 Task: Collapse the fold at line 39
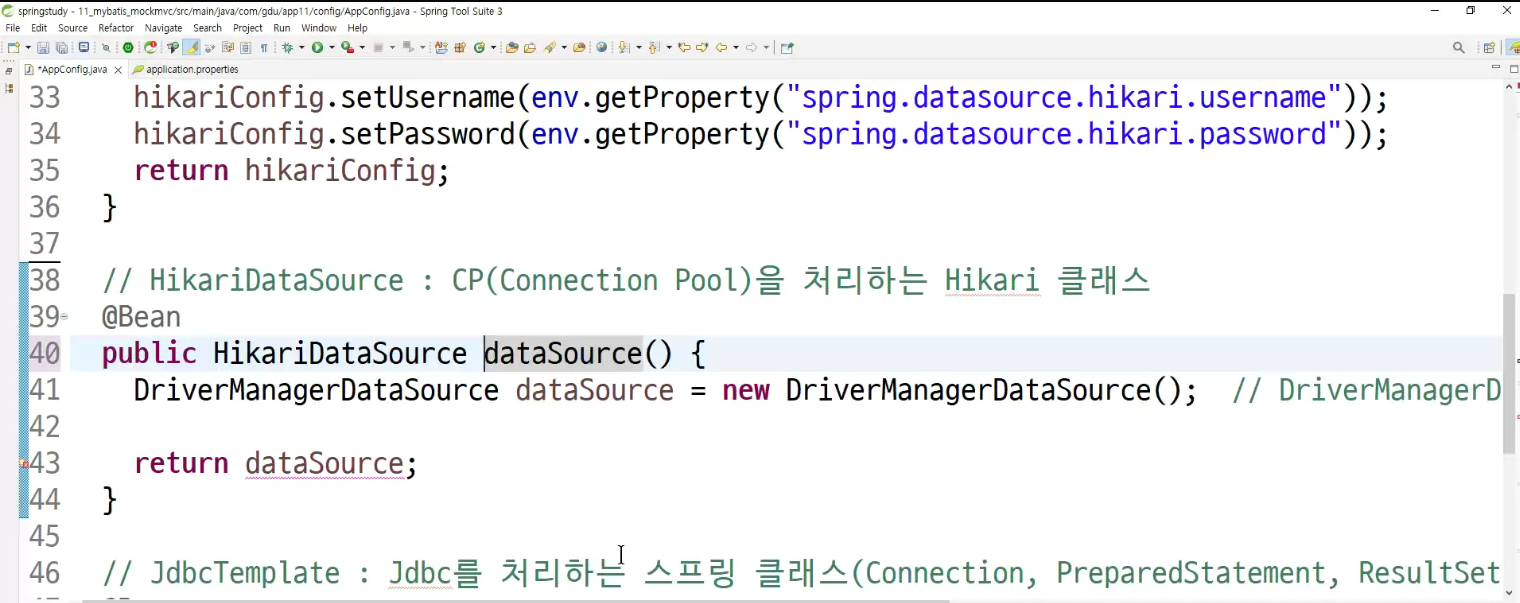(x=64, y=317)
